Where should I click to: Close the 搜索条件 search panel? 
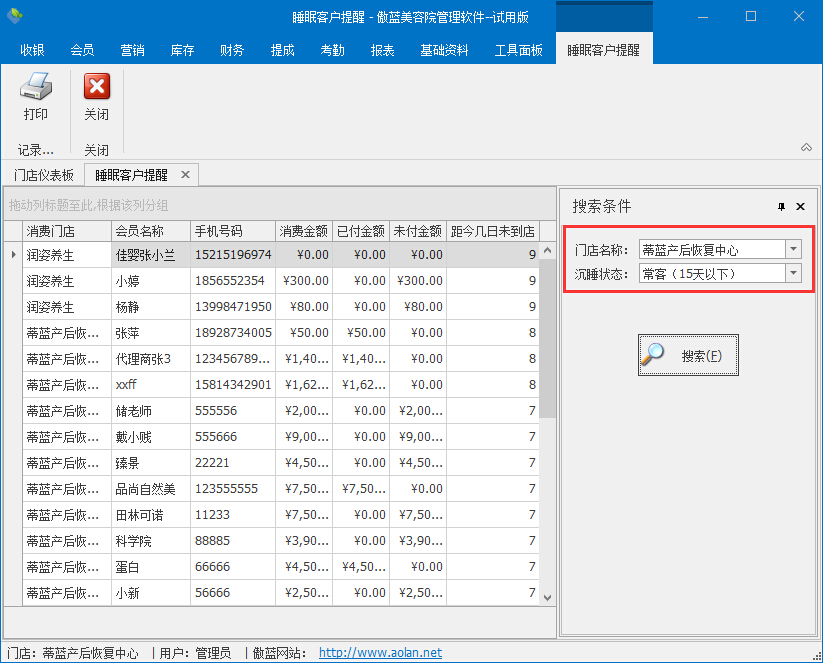point(800,207)
